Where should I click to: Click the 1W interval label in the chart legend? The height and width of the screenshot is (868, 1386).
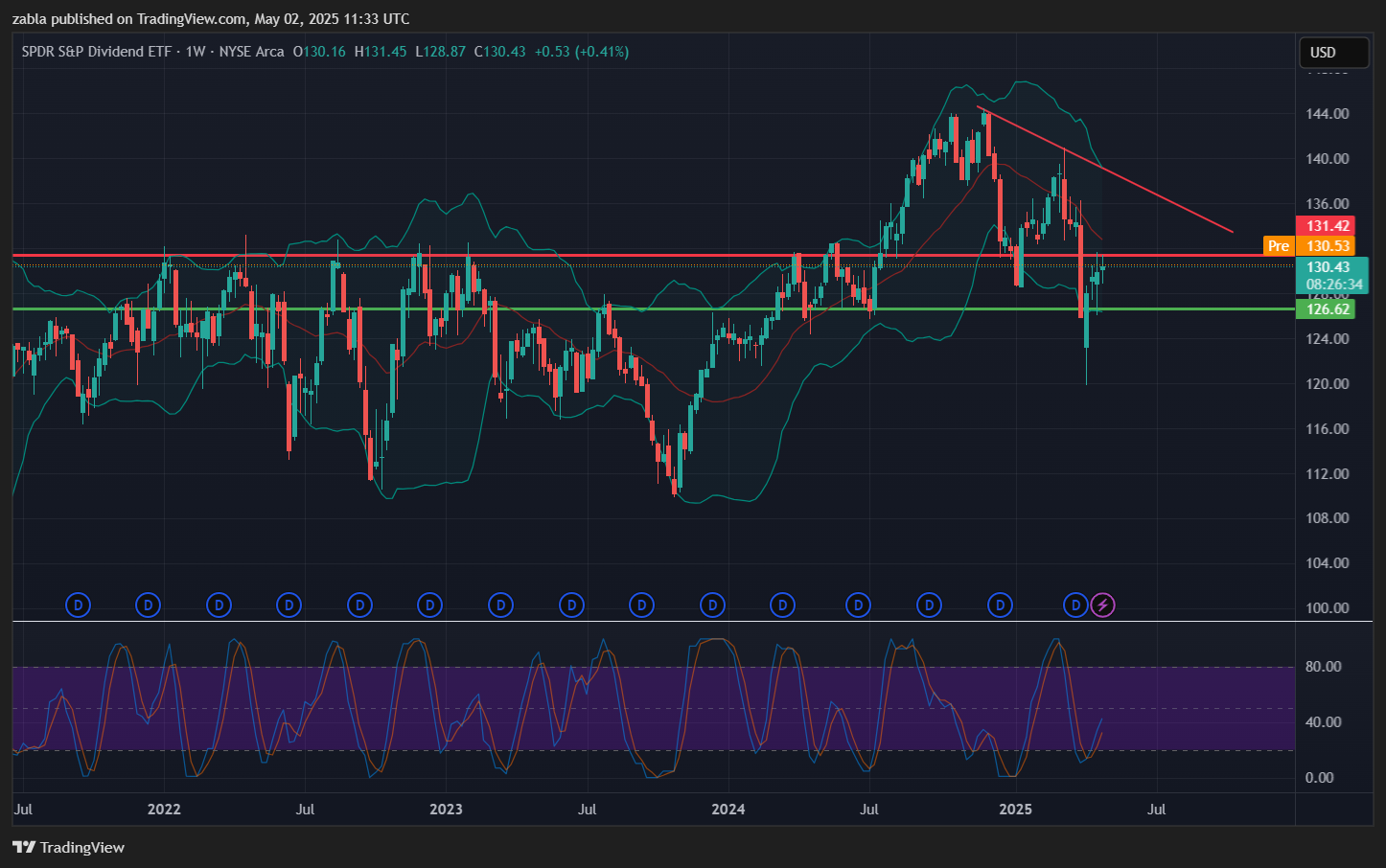[196, 52]
